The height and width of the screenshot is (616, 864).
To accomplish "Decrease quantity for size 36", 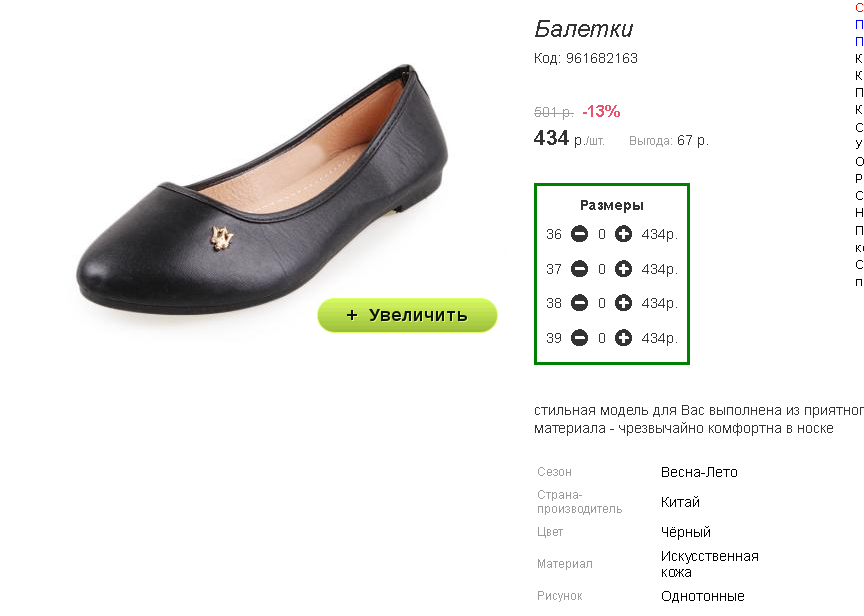I will [x=579, y=234].
